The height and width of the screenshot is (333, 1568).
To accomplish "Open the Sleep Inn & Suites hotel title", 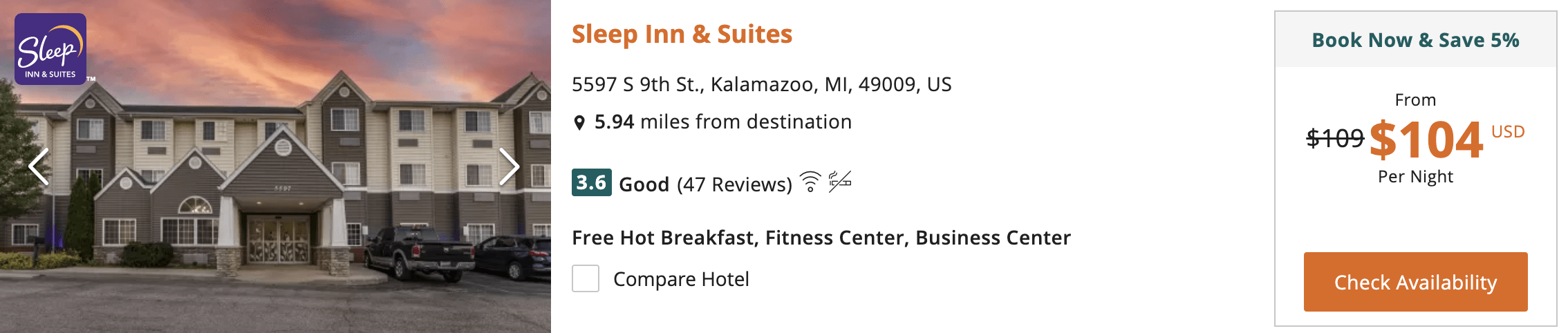I will tap(682, 34).
